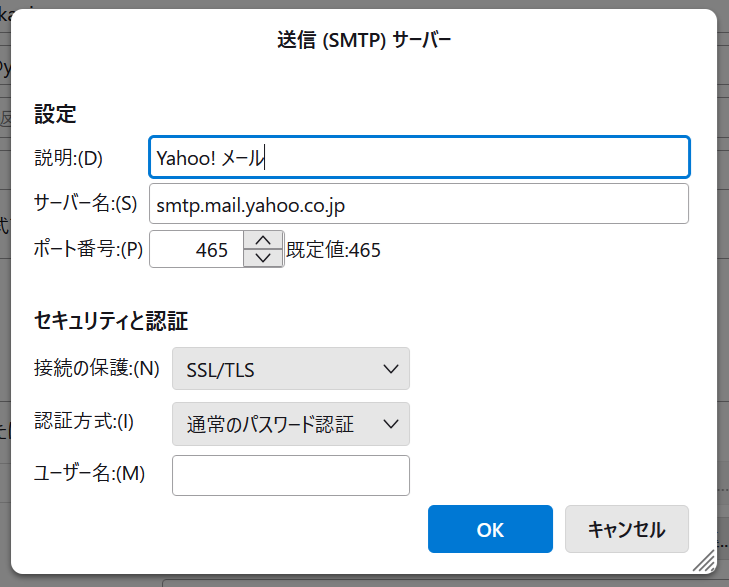Click the サーバー名:(S) label

(85, 204)
